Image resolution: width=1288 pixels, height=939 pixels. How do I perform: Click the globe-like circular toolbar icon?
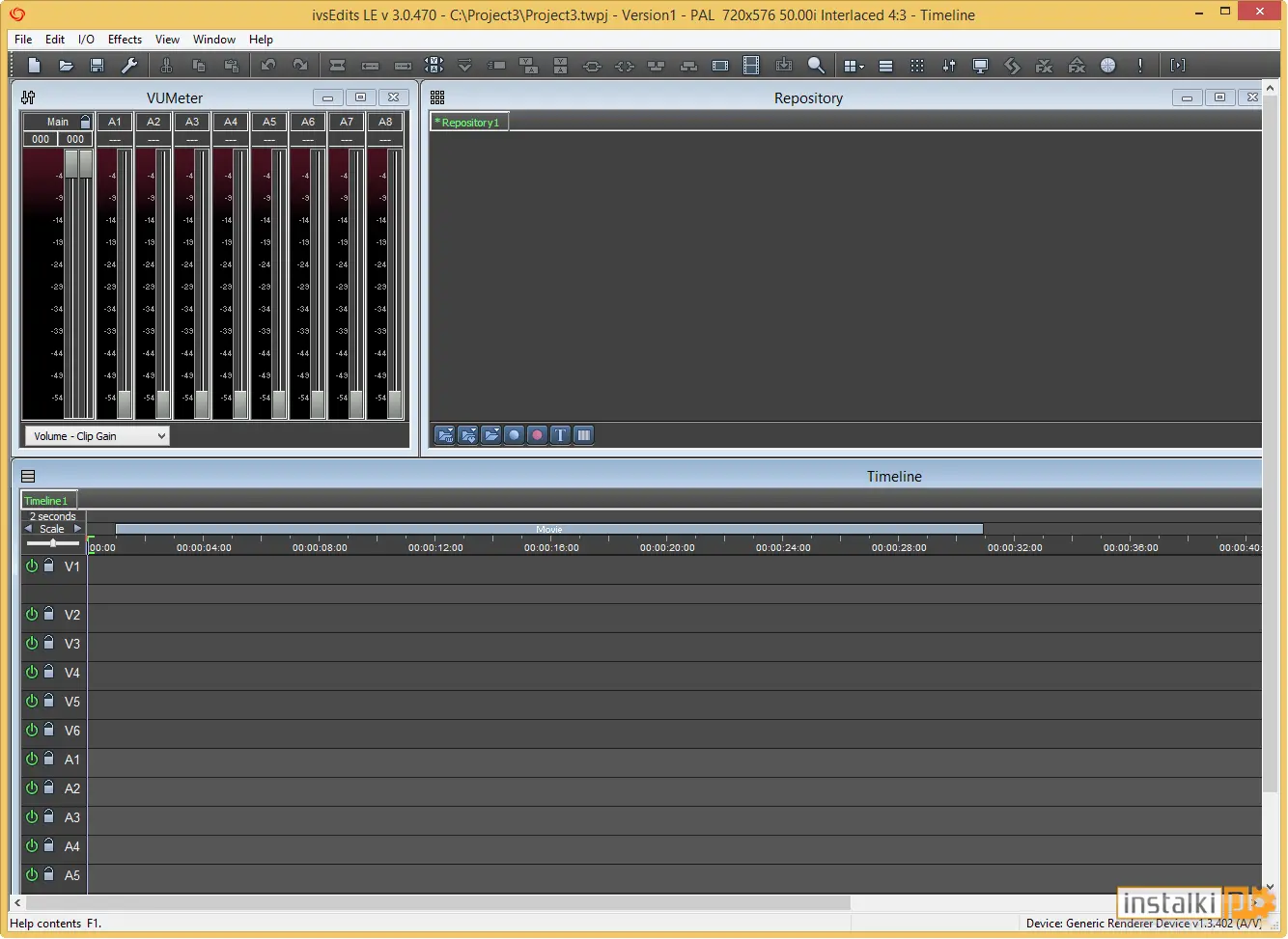1108,66
